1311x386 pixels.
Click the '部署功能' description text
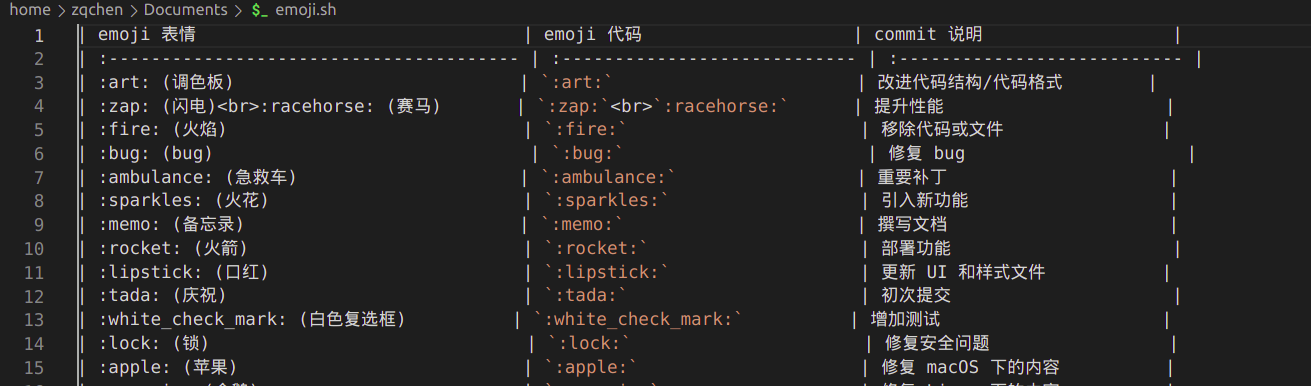(x=916, y=248)
